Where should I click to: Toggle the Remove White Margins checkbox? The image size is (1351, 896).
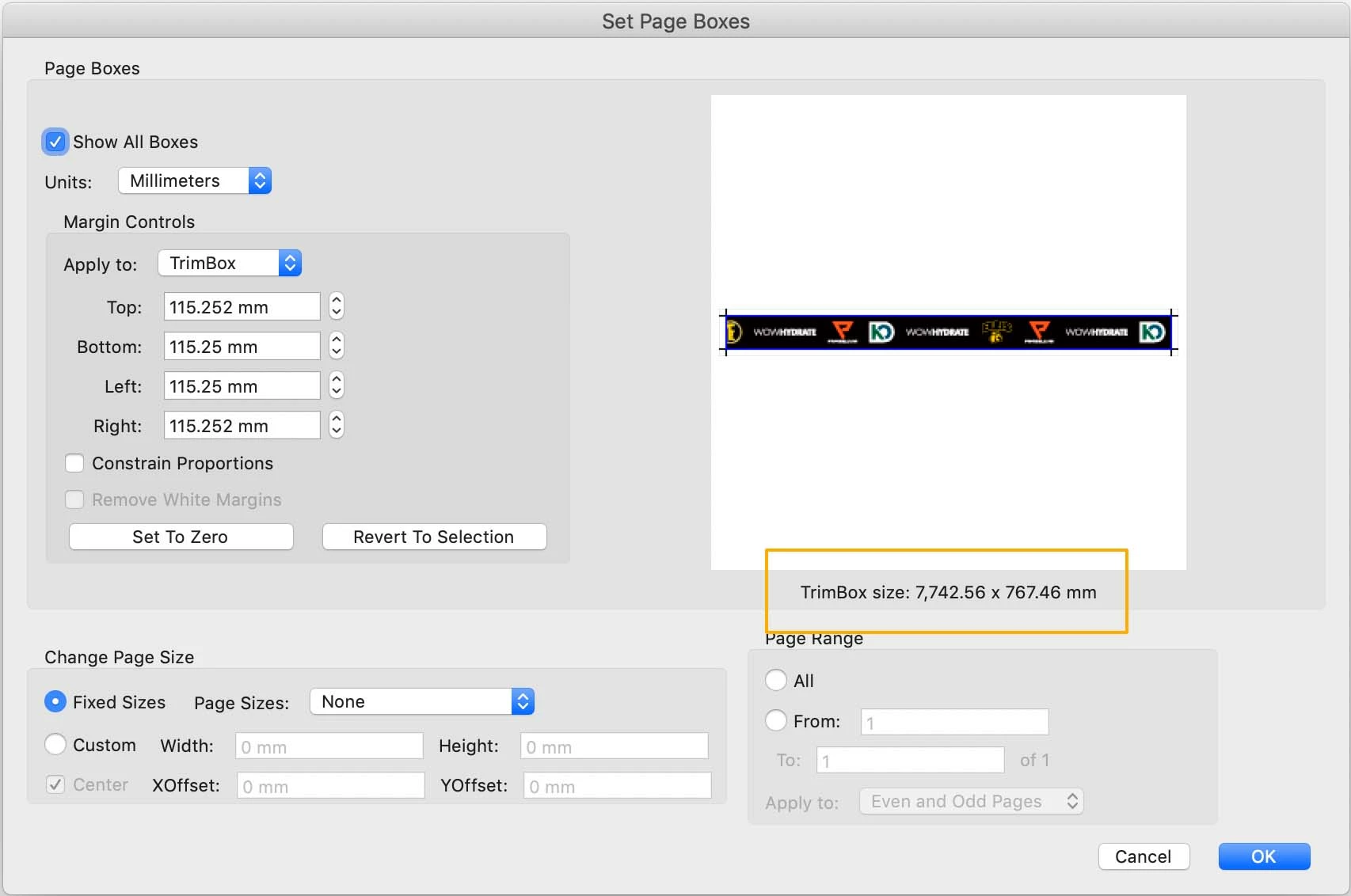click(x=74, y=499)
